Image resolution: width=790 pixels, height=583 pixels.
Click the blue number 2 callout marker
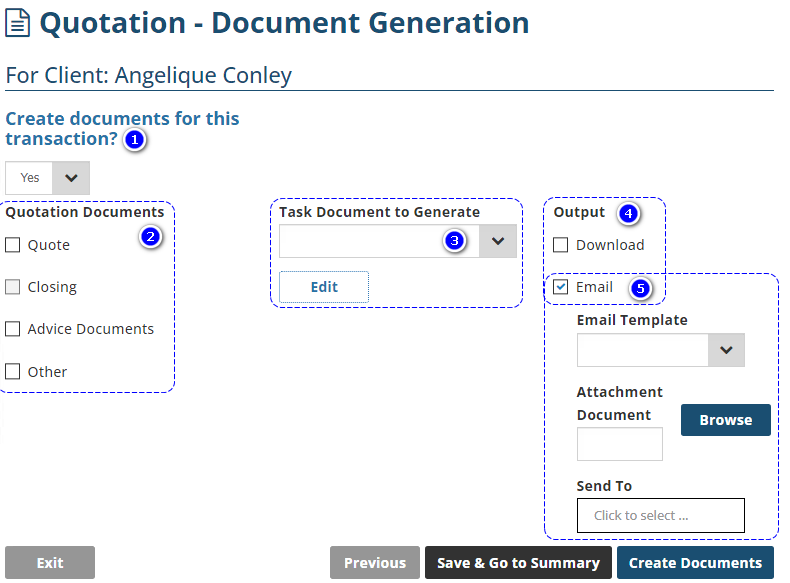point(150,237)
